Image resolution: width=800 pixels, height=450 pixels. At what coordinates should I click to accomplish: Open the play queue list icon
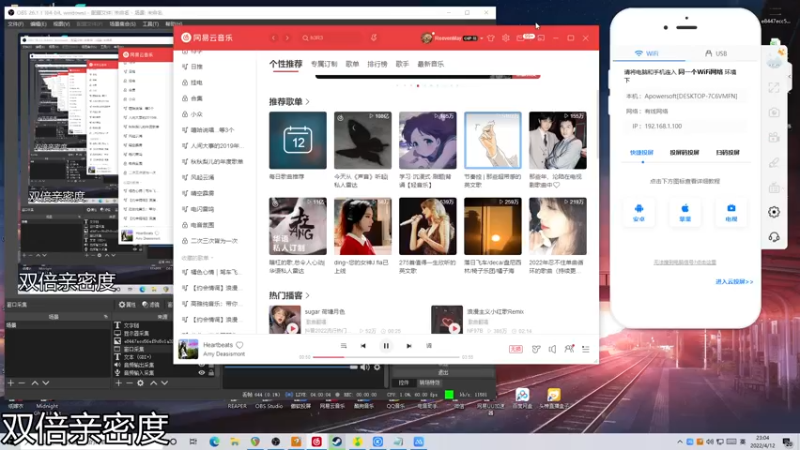(x=586, y=349)
